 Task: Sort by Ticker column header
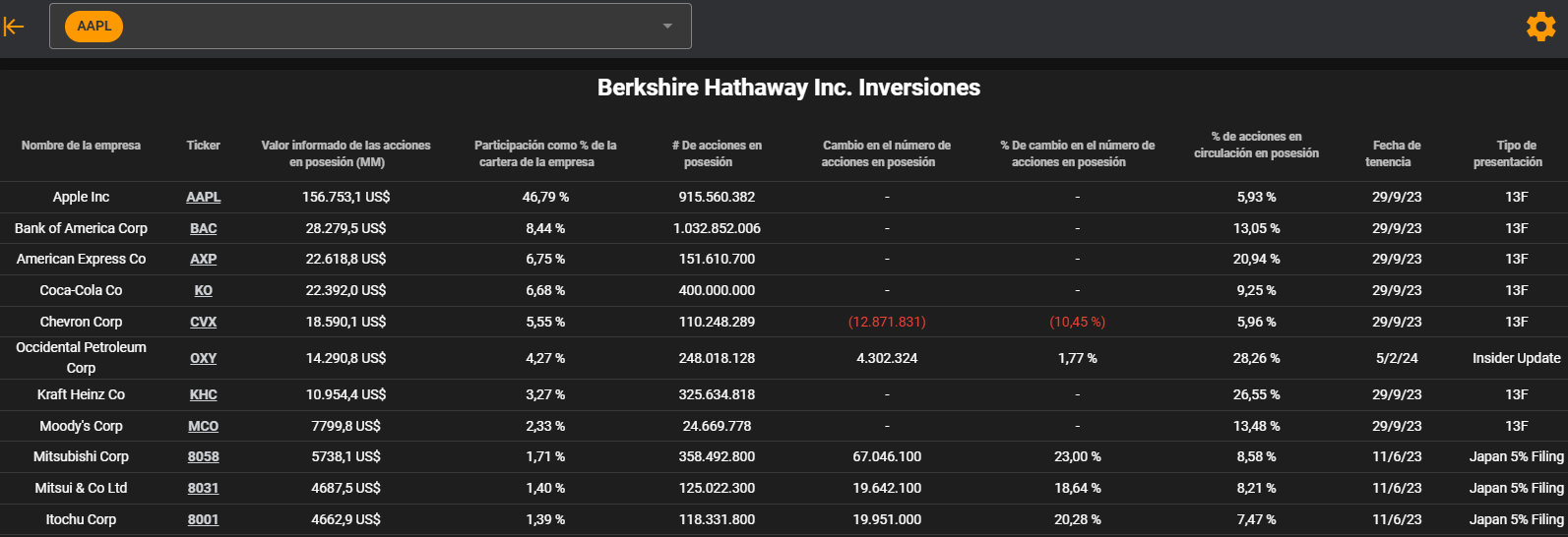pyautogui.click(x=204, y=146)
